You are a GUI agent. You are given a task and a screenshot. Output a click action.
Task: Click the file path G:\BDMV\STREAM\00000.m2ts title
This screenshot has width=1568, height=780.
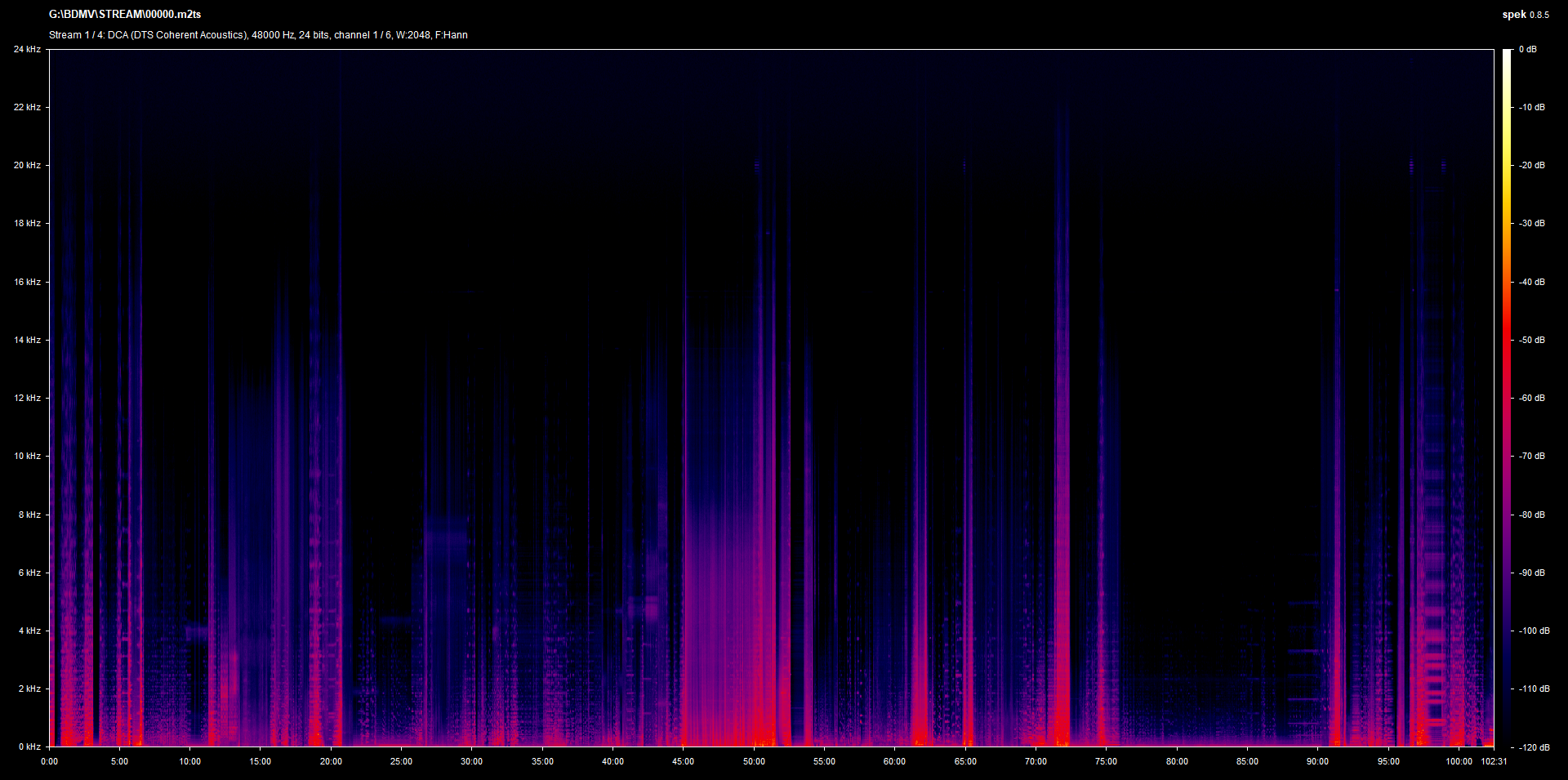click(x=125, y=15)
